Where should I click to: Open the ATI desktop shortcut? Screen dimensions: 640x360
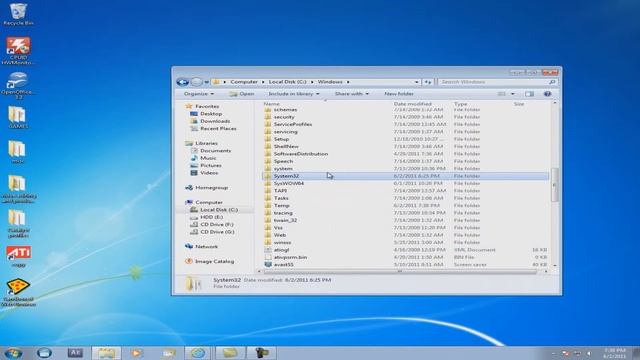(x=18, y=256)
